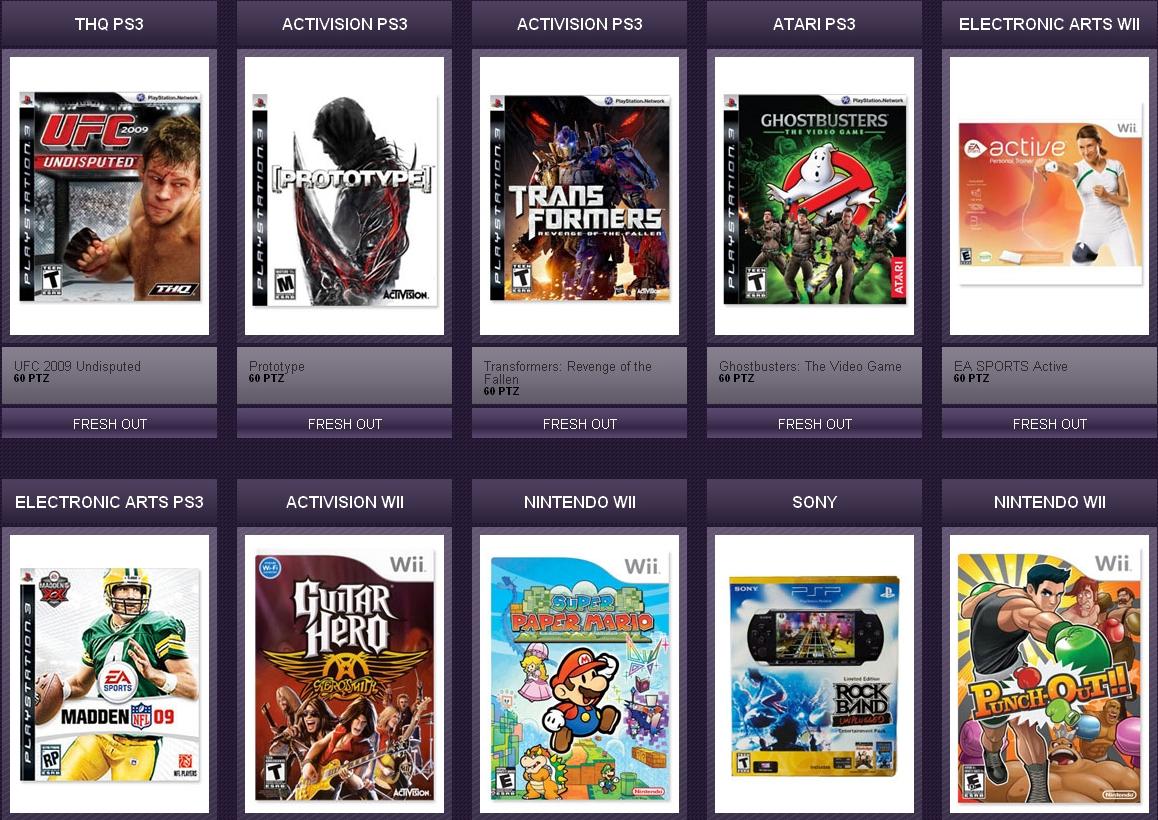
Task: Click the Transformers Revenge of the Fallen cover
Action: coord(579,196)
